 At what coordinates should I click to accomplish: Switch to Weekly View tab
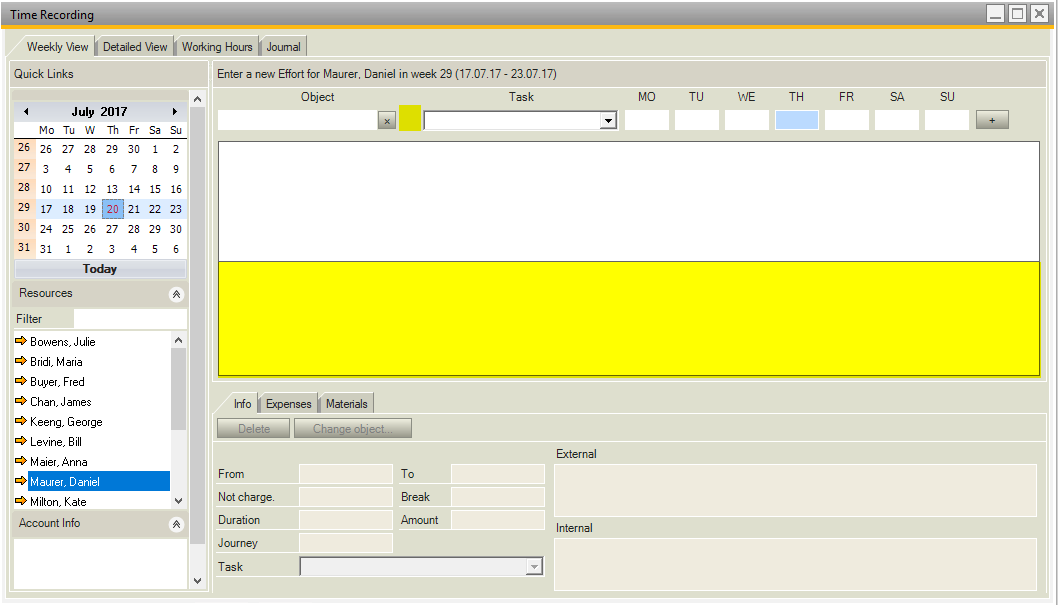[57, 47]
